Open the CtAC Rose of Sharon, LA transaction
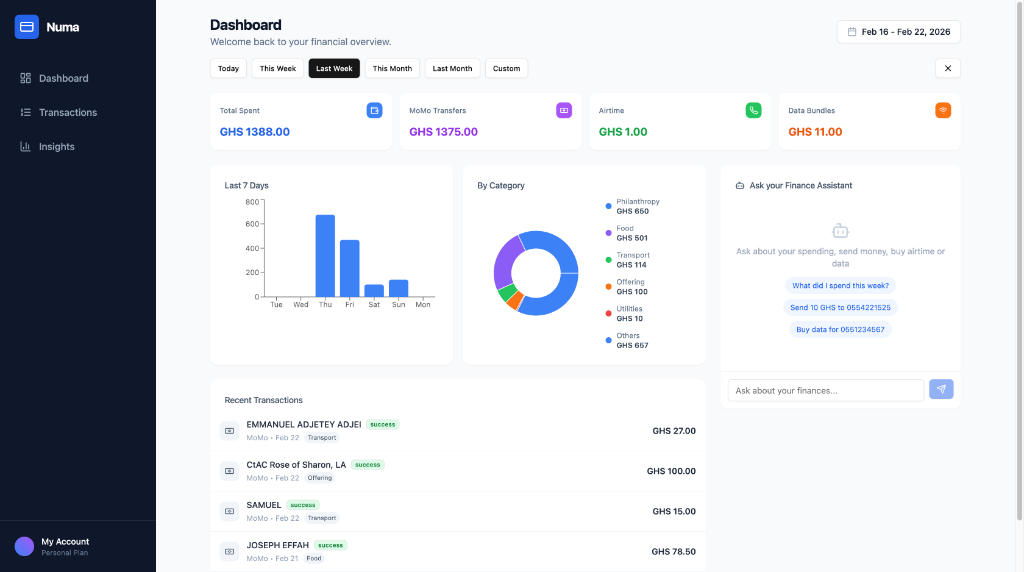 pos(458,471)
